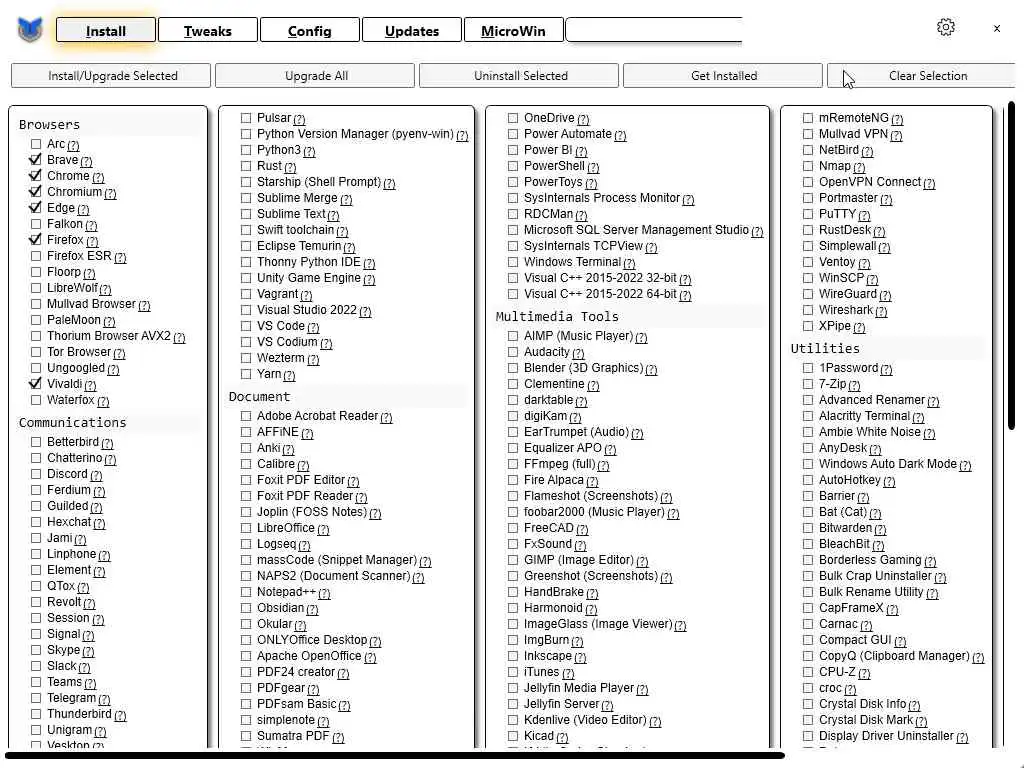Click the Communications category heading
This screenshot has height=768, width=1024.
tap(72, 423)
